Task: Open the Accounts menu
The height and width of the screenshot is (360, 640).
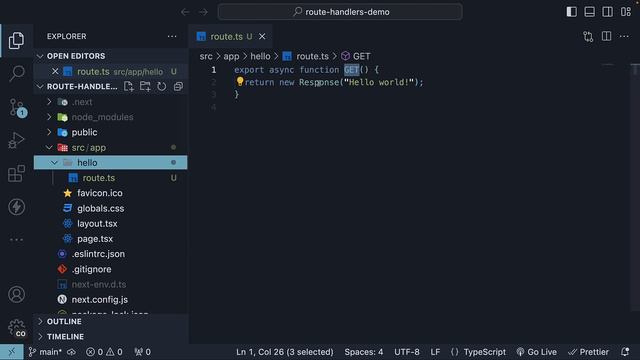Action: [16, 294]
